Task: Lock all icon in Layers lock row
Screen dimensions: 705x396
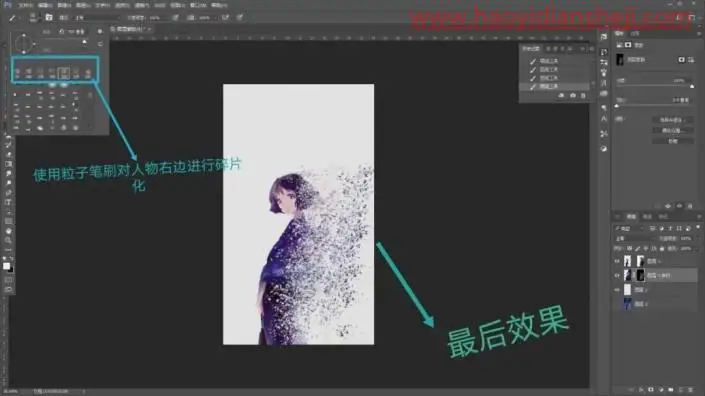Action: pyautogui.click(x=662, y=249)
